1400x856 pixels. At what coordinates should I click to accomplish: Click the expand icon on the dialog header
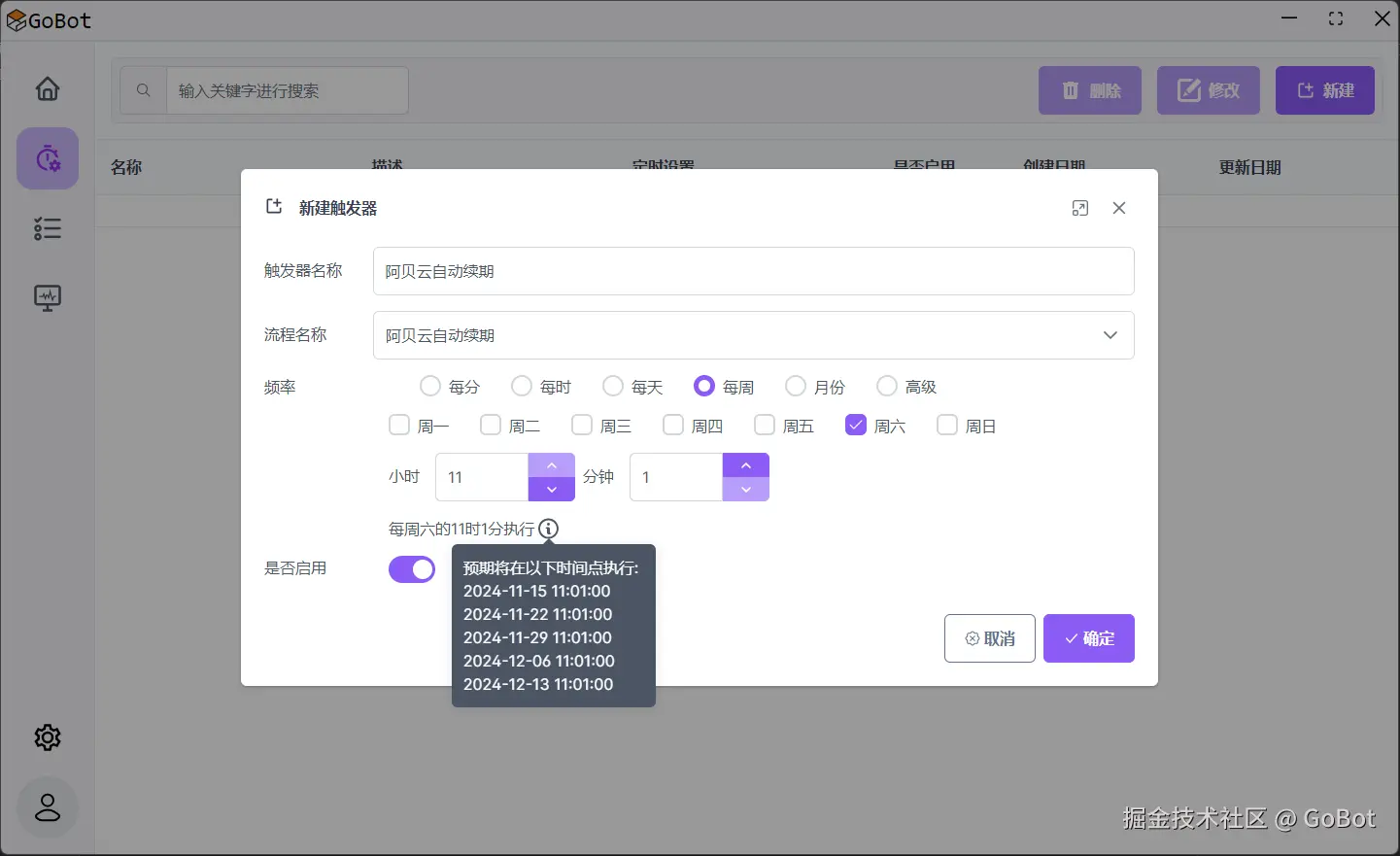point(1079,207)
